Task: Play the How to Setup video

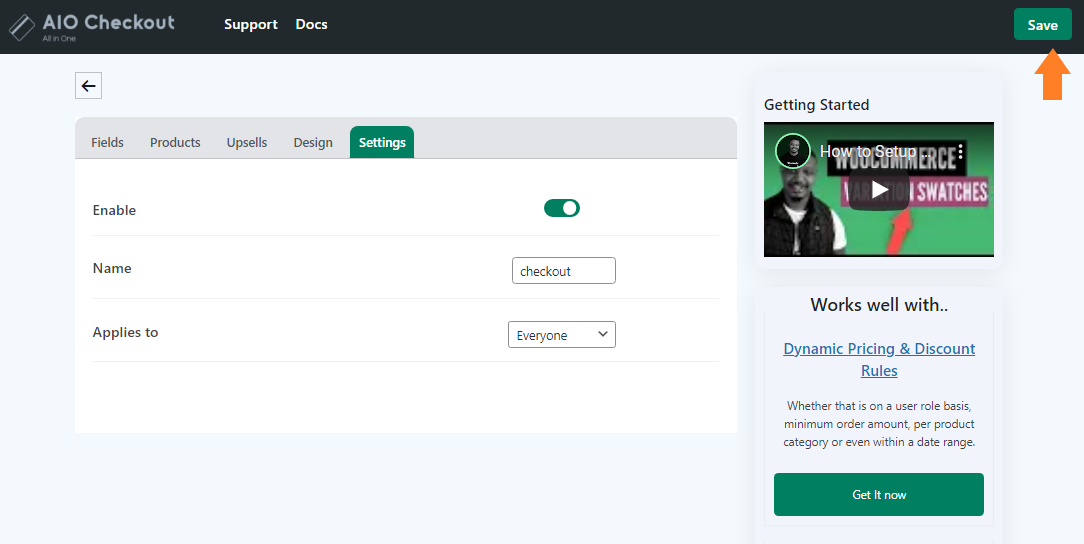Action: 879,189
